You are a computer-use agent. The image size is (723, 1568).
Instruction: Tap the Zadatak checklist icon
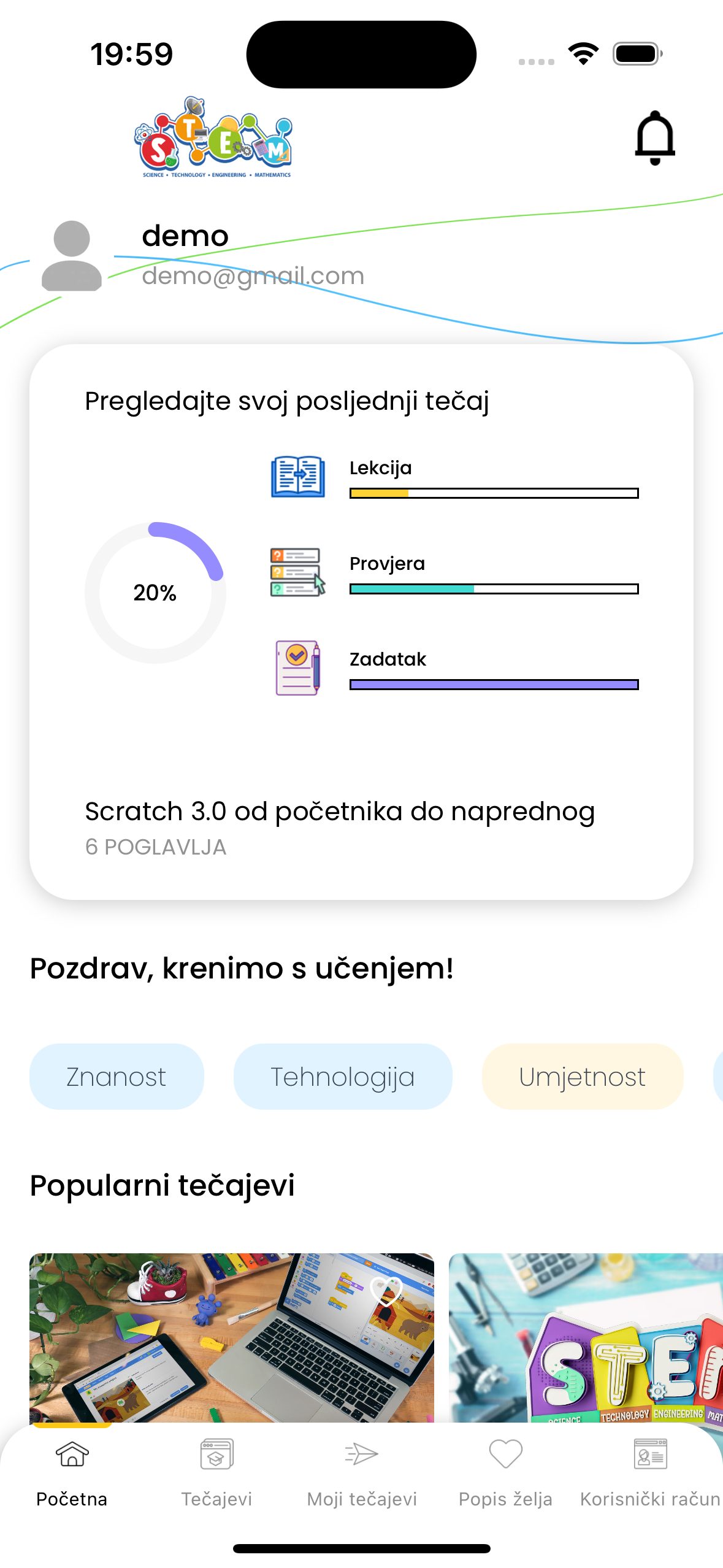[298, 668]
